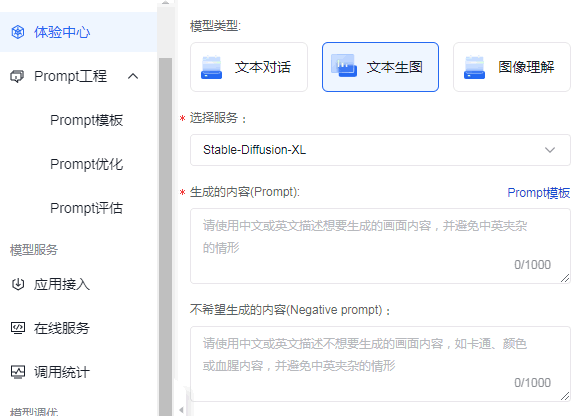The image size is (587, 420).
Task: Click the 模型类型 label
Action: pos(215,26)
